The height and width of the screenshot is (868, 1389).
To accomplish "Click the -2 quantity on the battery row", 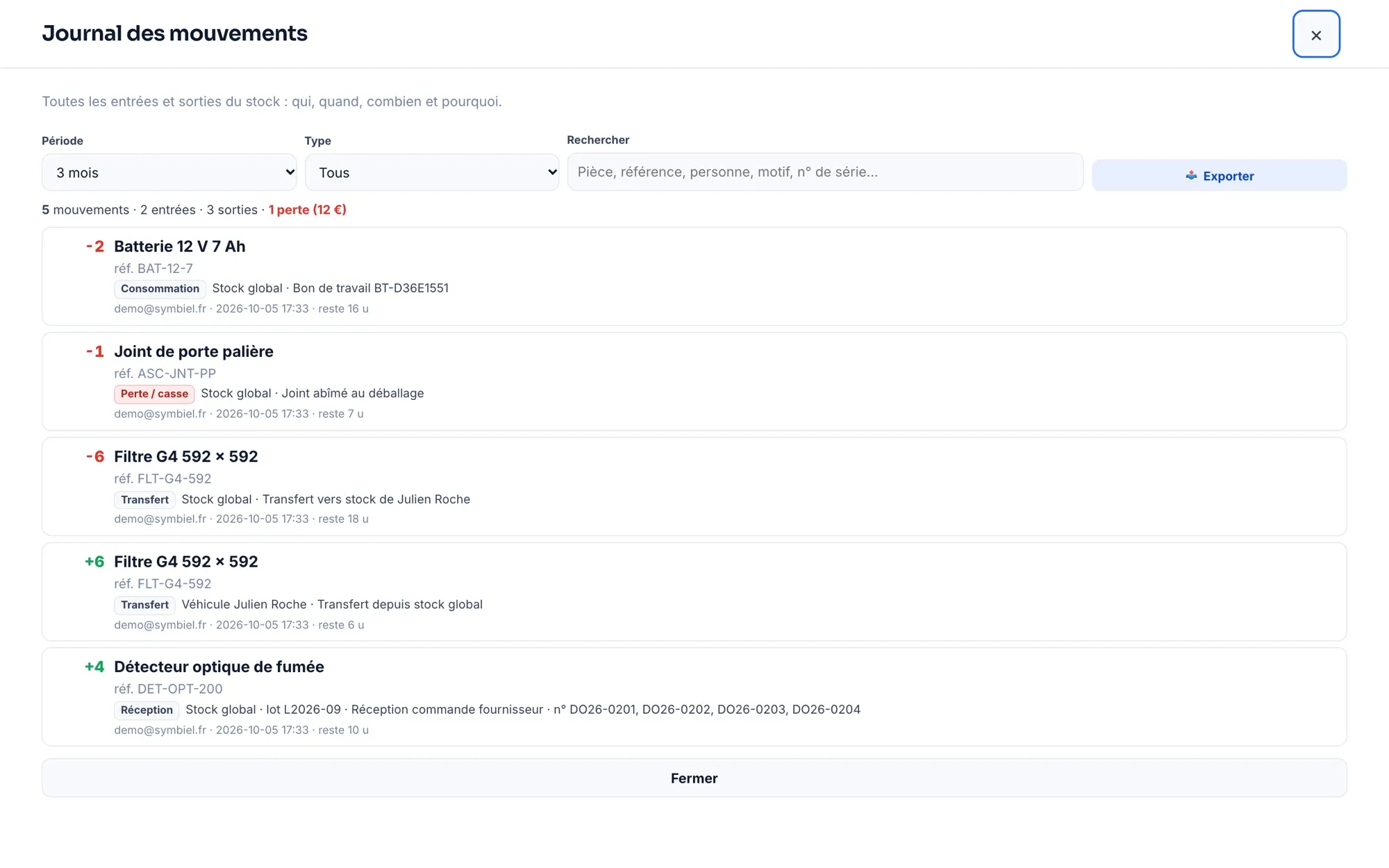I will [x=95, y=247].
